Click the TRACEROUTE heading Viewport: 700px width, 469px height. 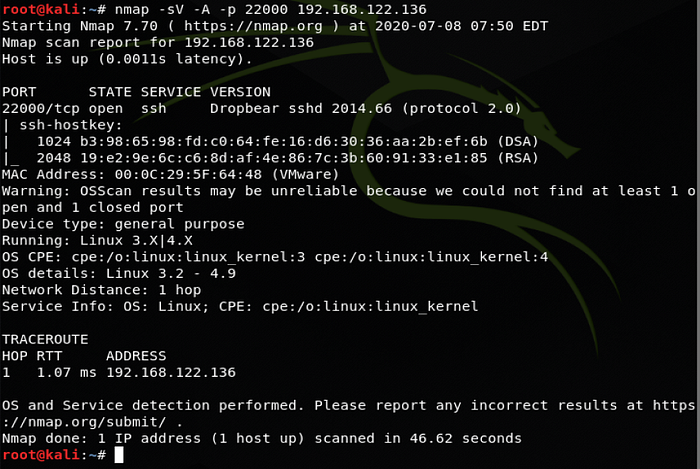[45, 339]
